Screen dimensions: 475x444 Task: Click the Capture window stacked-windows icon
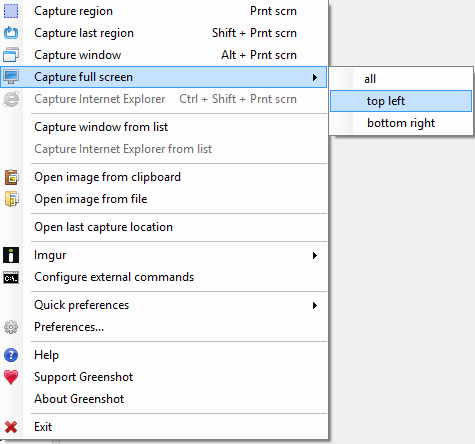pyautogui.click(x=11, y=55)
